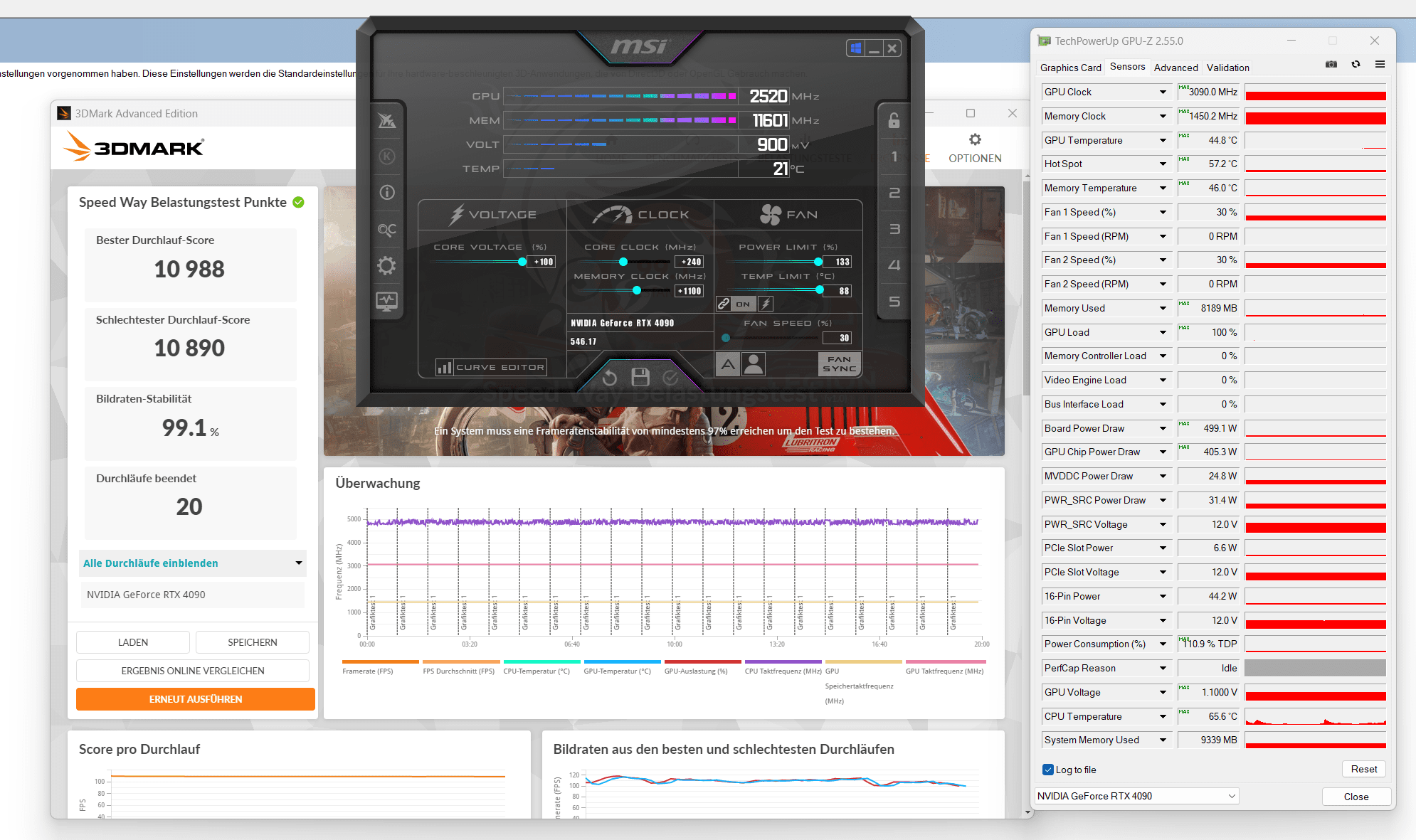
Task: Click the user-defined fan profile icon
Action: pyautogui.click(x=754, y=365)
